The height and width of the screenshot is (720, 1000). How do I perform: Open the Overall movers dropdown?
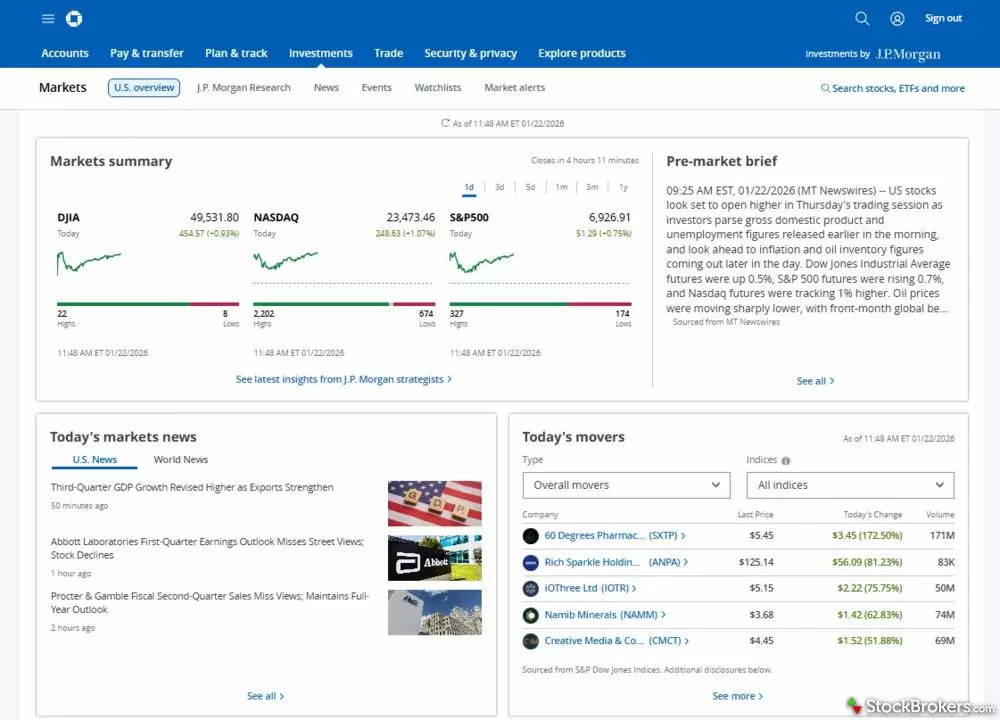626,484
